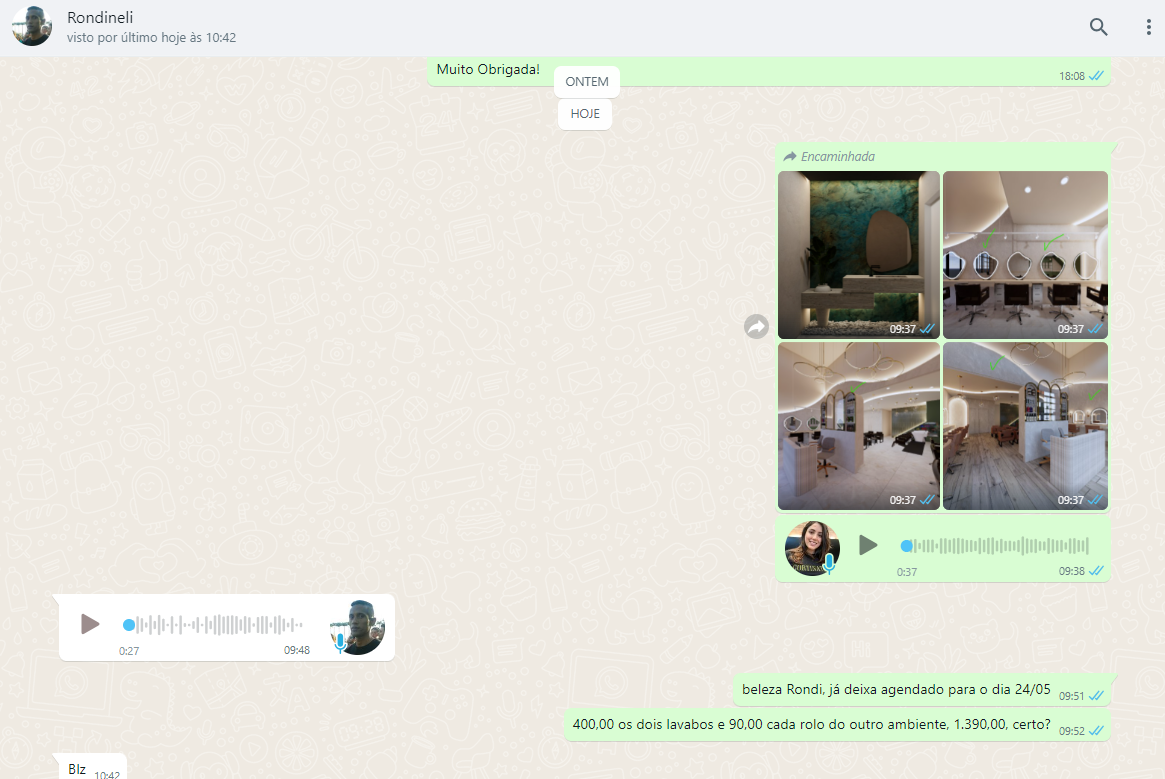Seek in the 0:27 voice message waveform
The width and height of the screenshot is (1165, 779).
[x=214, y=625]
